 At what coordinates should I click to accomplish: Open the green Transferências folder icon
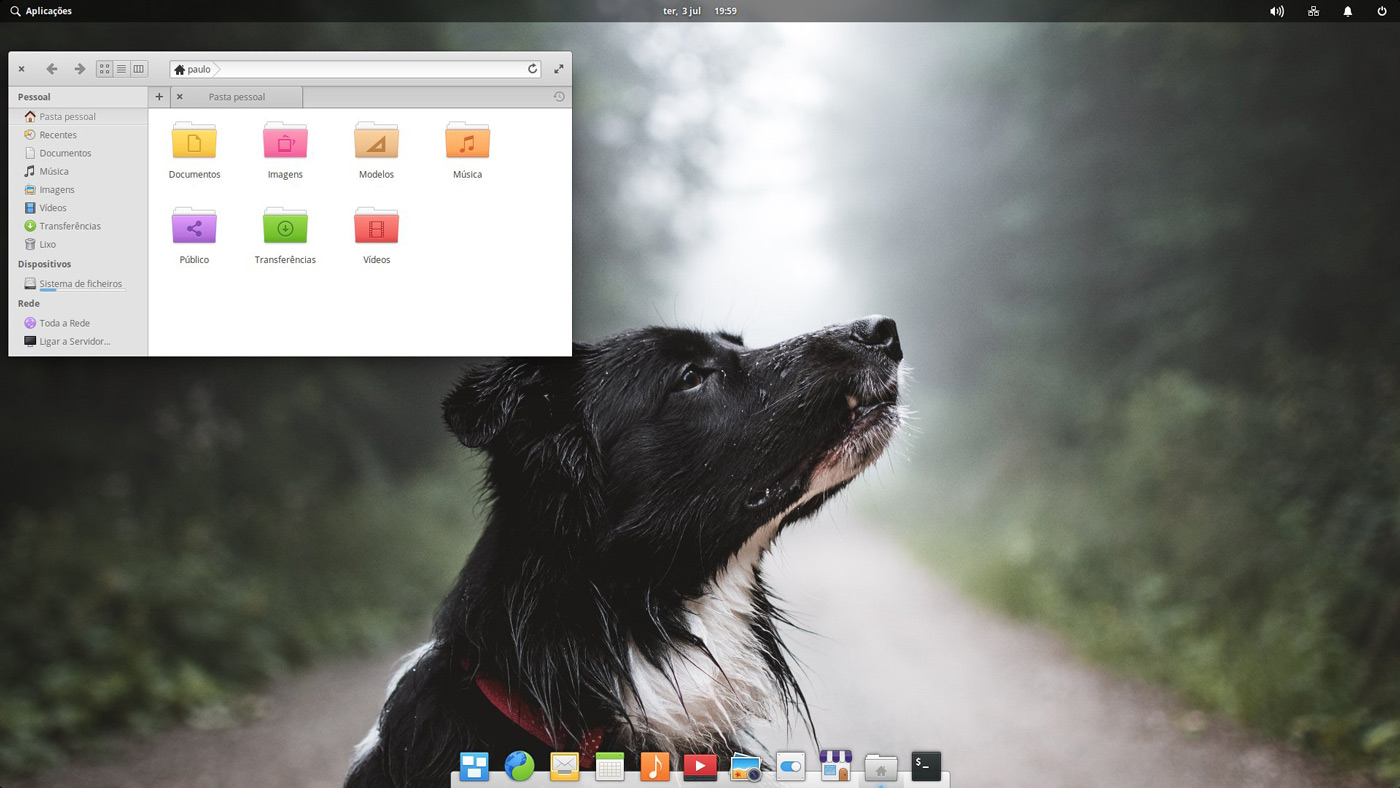(x=285, y=226)
